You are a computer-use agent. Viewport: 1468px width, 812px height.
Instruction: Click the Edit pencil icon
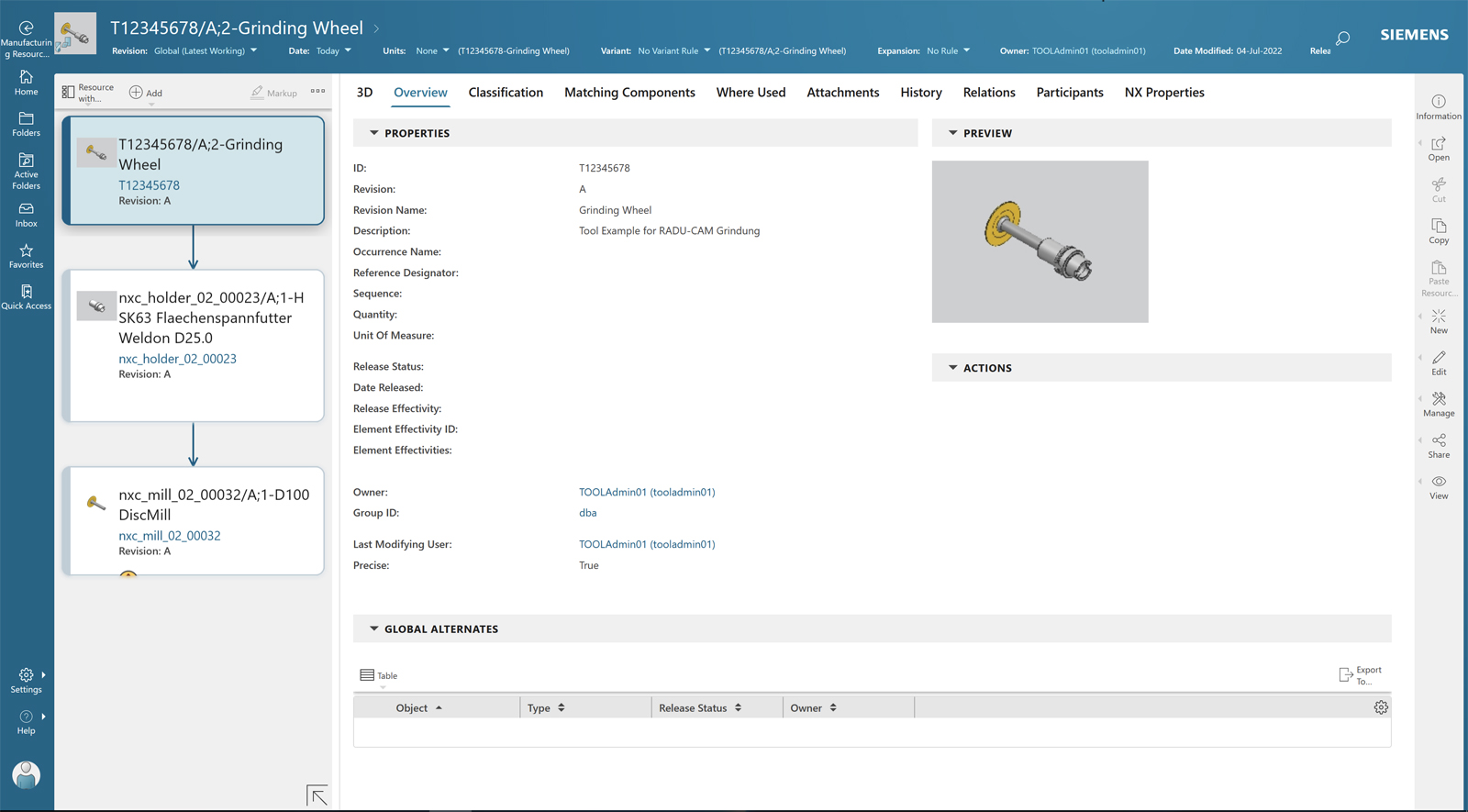tap(1438, 362)
